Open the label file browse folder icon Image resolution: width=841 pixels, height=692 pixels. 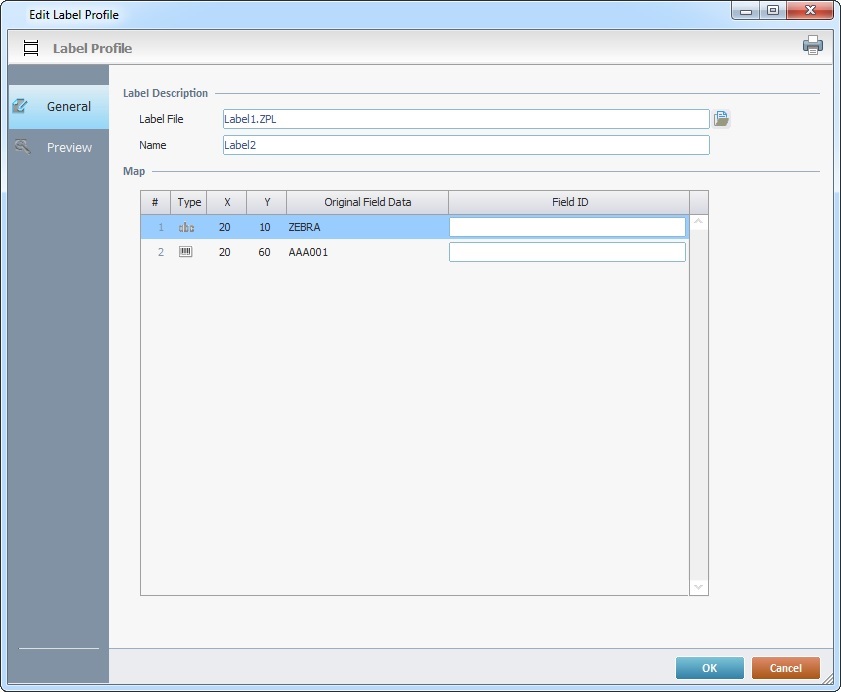[721, 119]
